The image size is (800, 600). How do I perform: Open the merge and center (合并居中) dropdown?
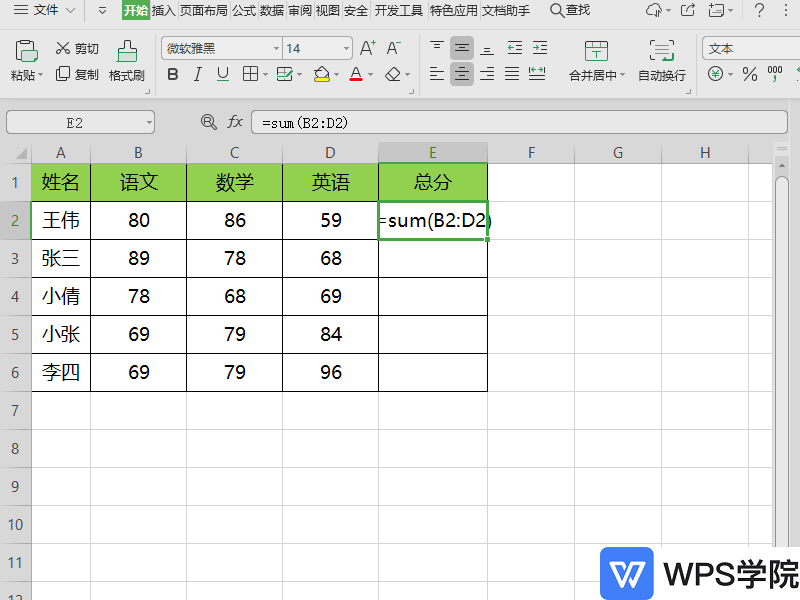click(622, 75)
